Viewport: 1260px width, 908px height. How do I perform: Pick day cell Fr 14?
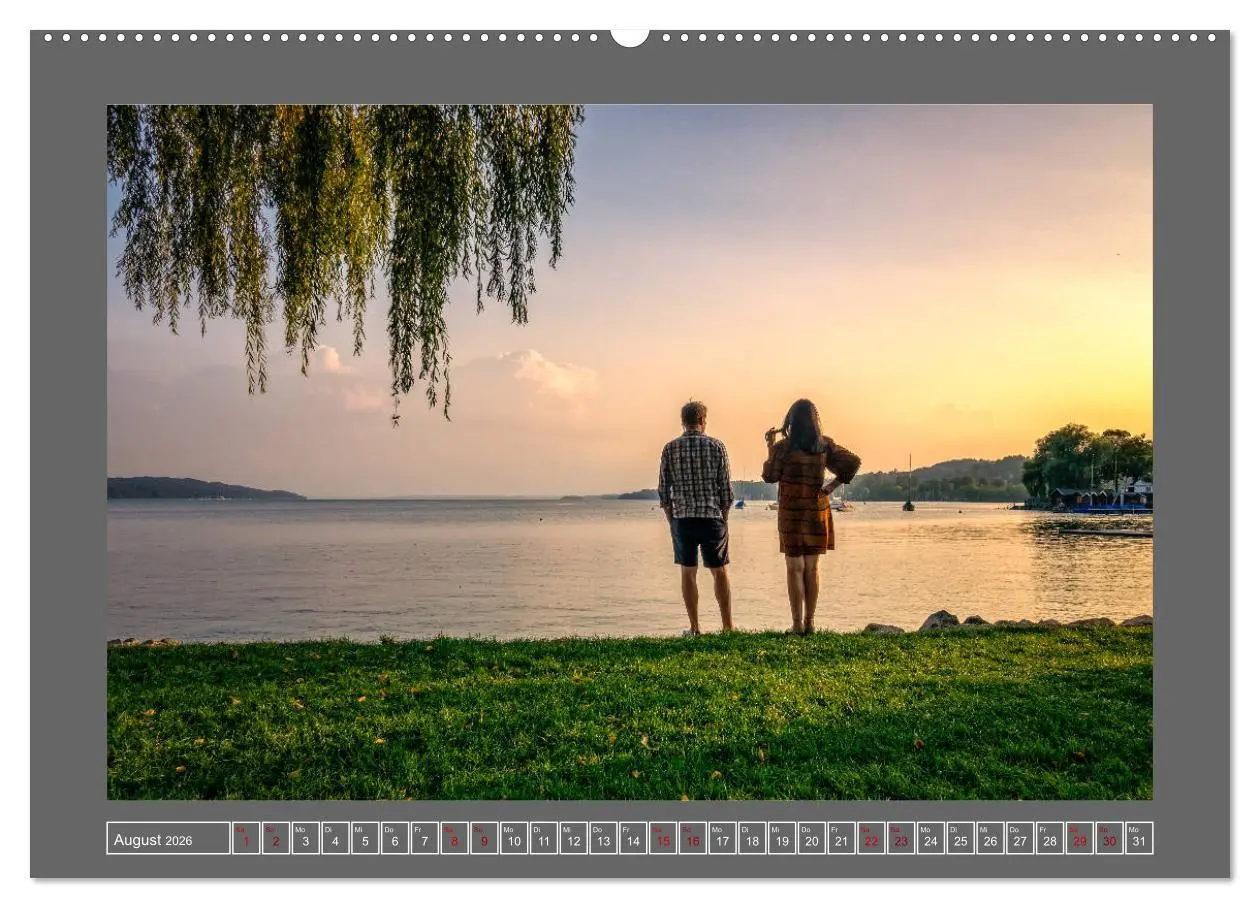tap(633, 838)
